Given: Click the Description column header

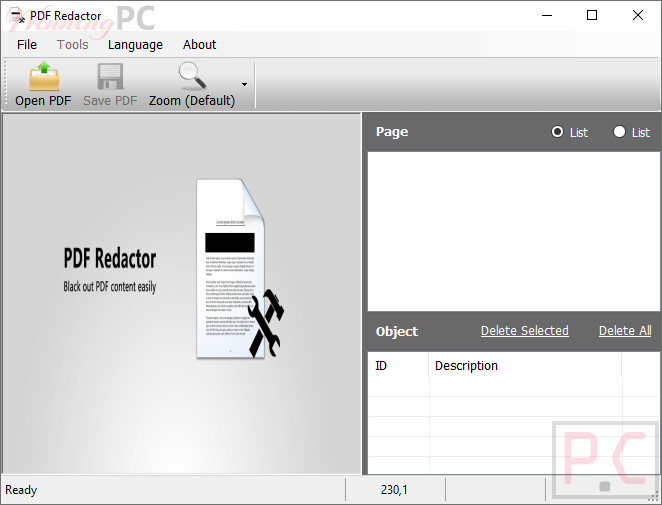Looking at the screenshot, I should (x=525, y=366).
